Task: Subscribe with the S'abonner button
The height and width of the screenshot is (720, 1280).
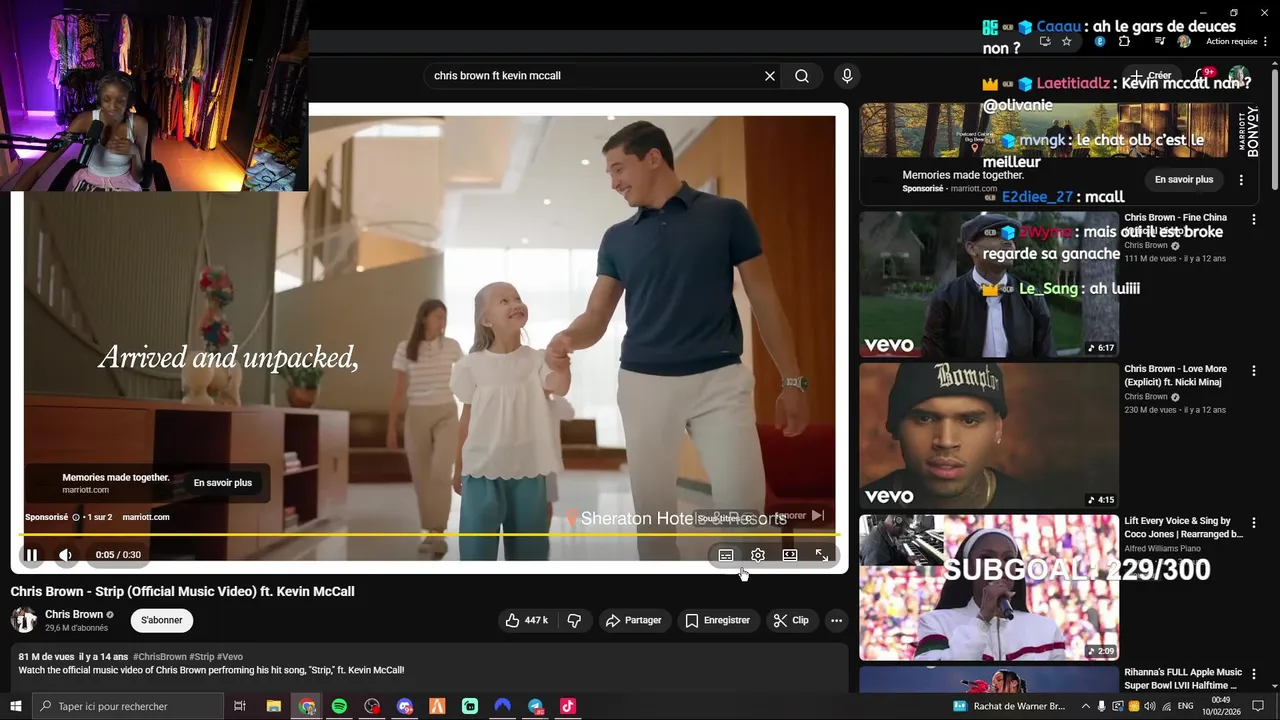Action: coord(162,620)
